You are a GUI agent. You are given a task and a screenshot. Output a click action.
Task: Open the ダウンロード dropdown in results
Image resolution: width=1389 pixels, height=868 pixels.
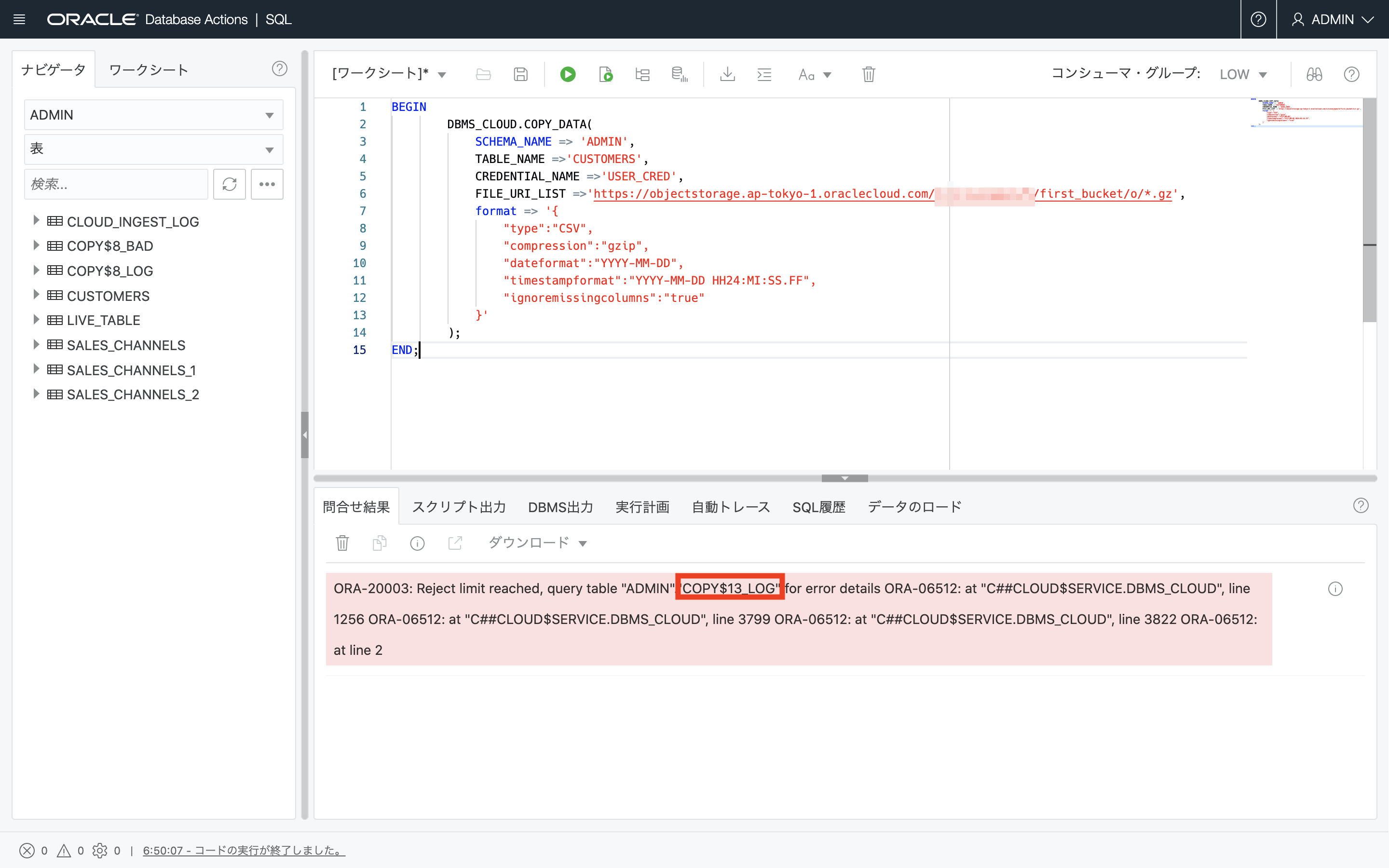[x=537, y=542]
